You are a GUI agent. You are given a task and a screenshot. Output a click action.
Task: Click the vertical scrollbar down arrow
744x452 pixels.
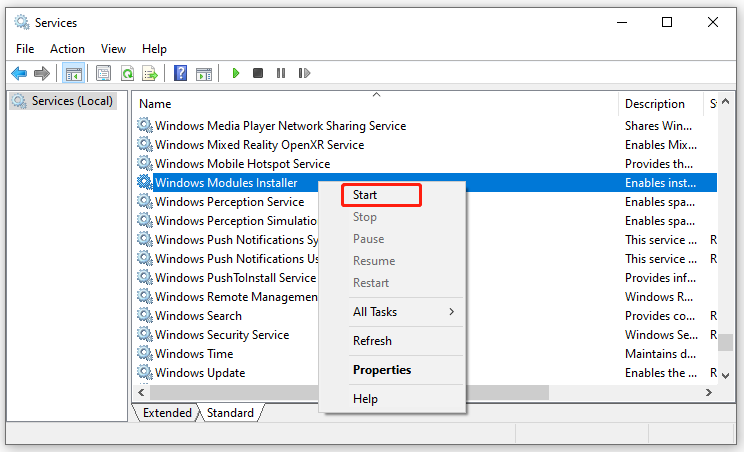point(726,375)
